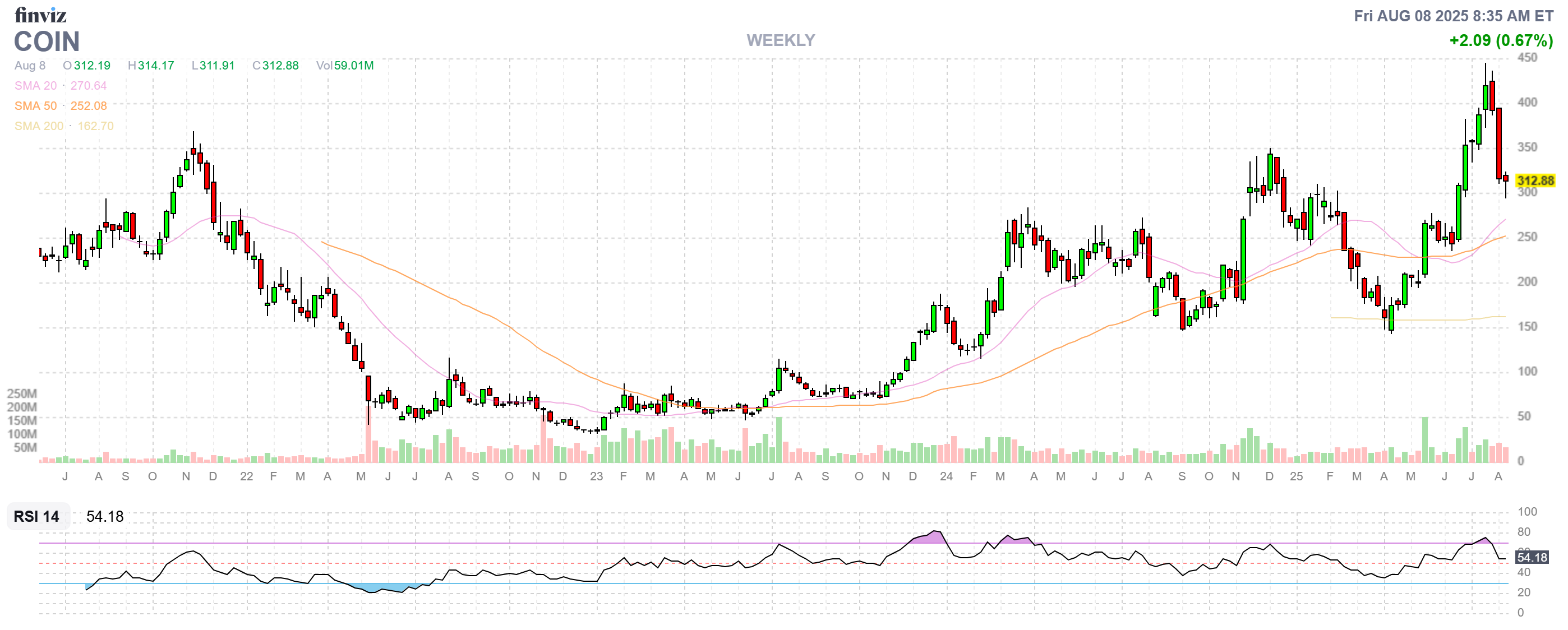Click the 250M volume axis label
1568x630 pixels.
click(x=22, y=393)
